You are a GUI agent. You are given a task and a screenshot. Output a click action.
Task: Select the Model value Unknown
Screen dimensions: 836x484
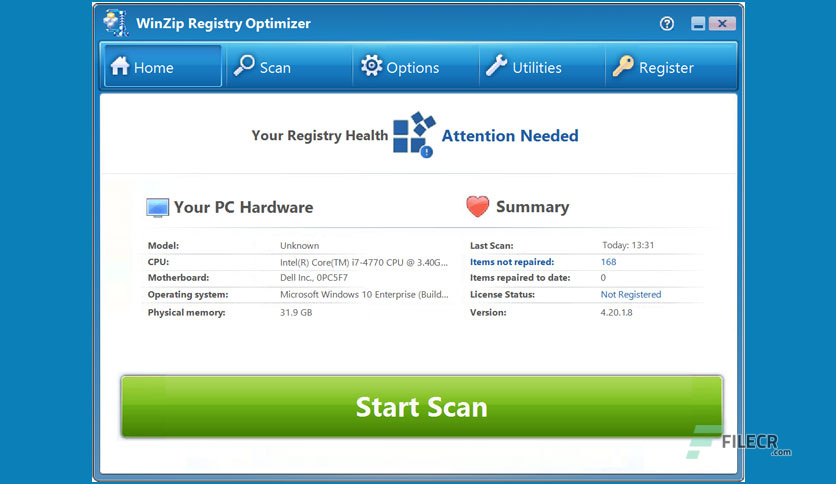point(300,246)
